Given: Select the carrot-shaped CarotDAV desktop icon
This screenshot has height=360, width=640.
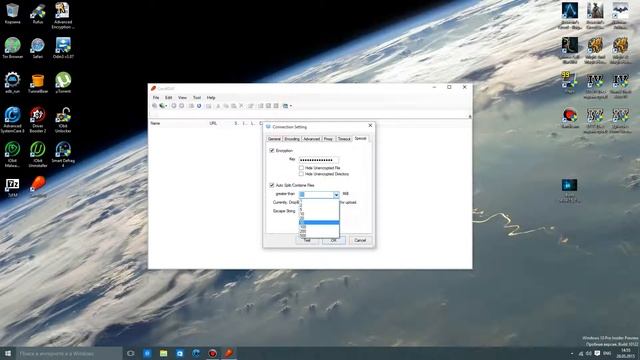Looking at the screenshot, I should pos(38,188).
